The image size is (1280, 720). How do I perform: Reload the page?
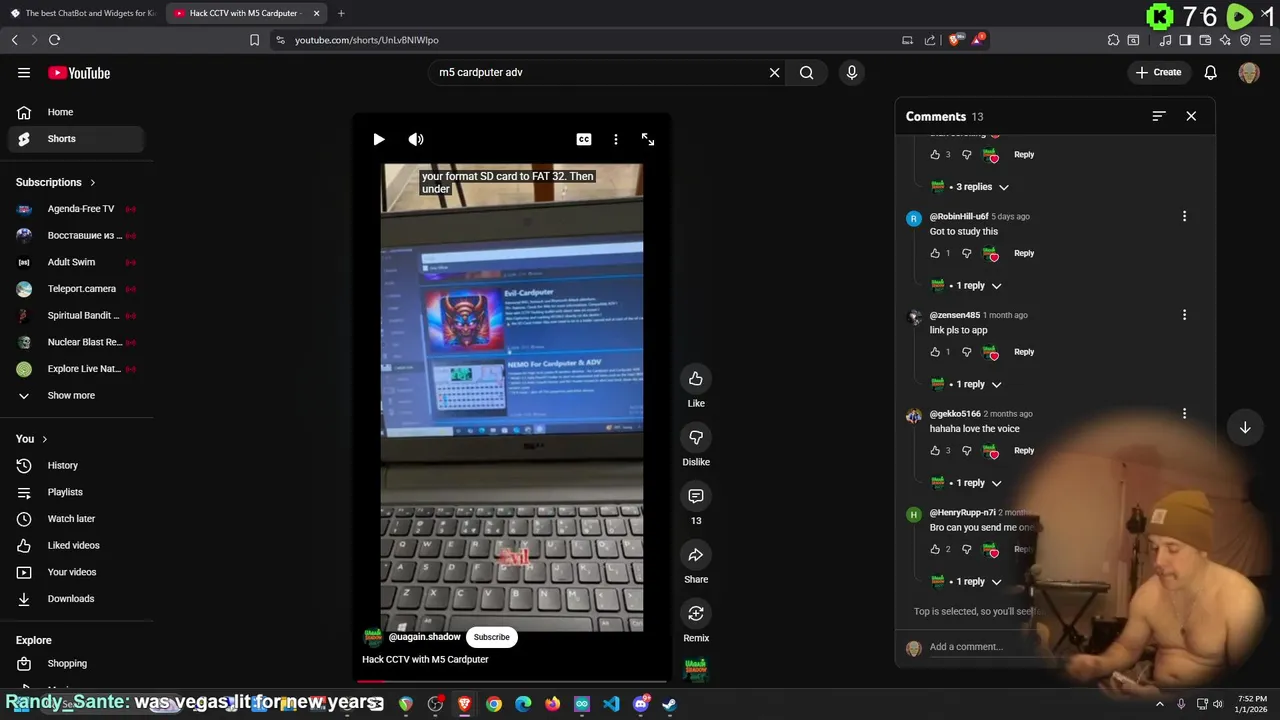point(54,40)
